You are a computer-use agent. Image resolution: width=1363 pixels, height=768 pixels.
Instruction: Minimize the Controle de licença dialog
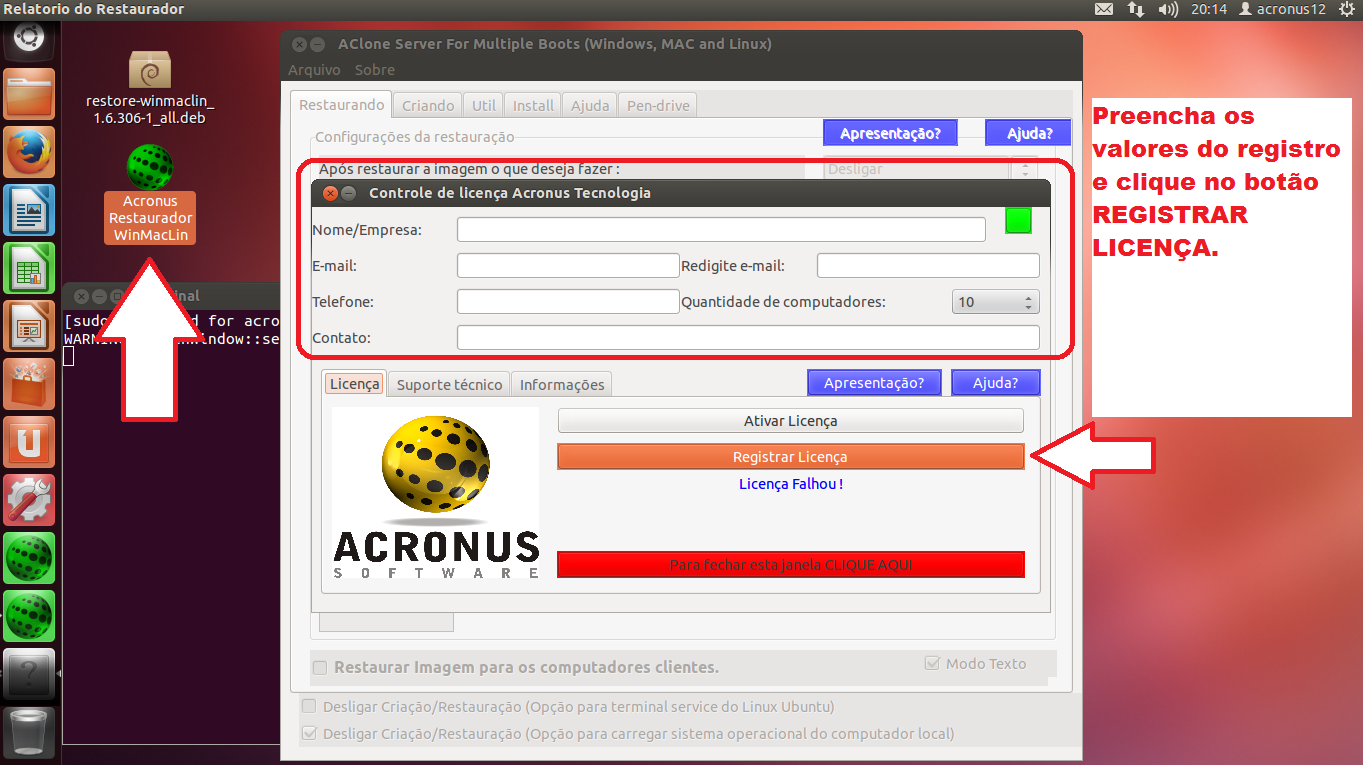point(348,193)
